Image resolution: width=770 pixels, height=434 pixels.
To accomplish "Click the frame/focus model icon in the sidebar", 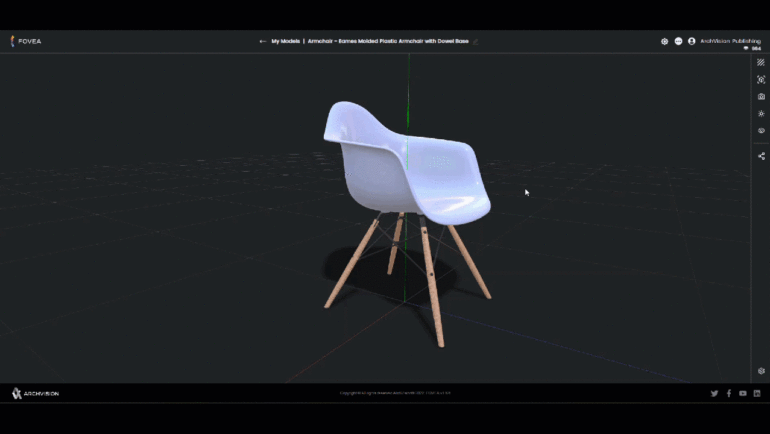I will (761, 80).
